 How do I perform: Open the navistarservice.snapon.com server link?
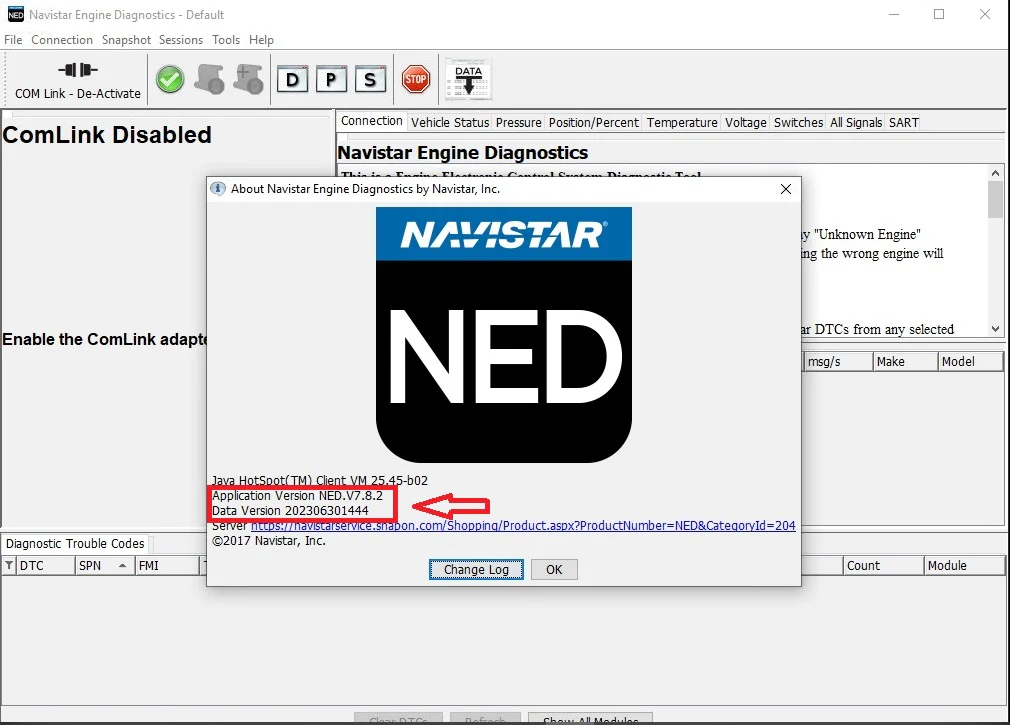point(523,525)
